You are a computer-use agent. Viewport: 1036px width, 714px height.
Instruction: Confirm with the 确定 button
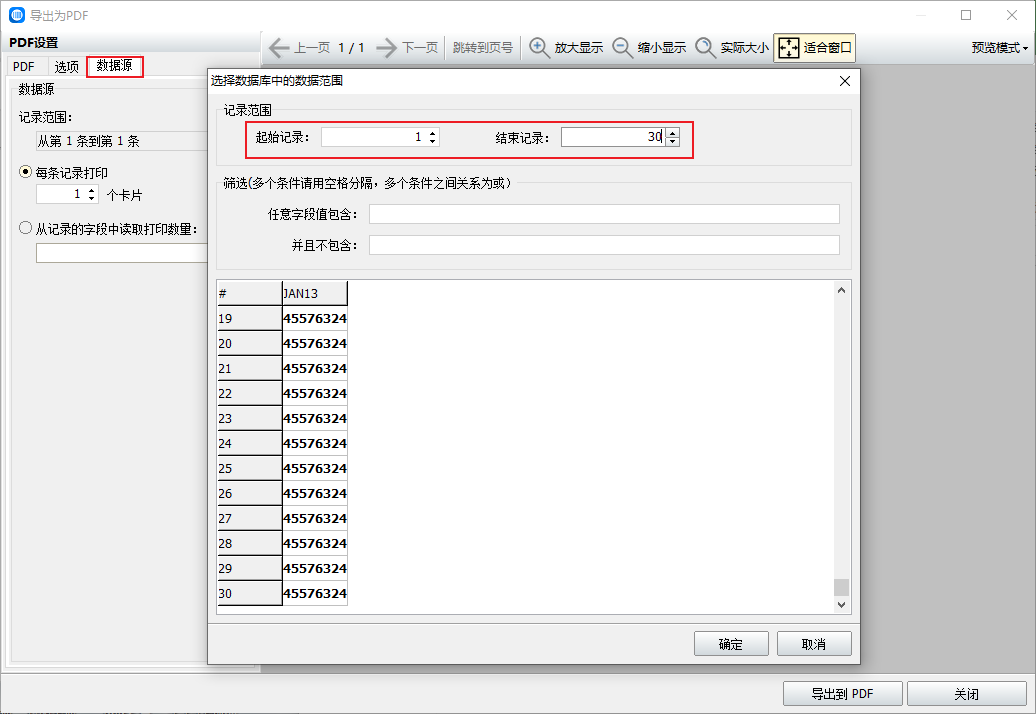[x=731, y=644]
